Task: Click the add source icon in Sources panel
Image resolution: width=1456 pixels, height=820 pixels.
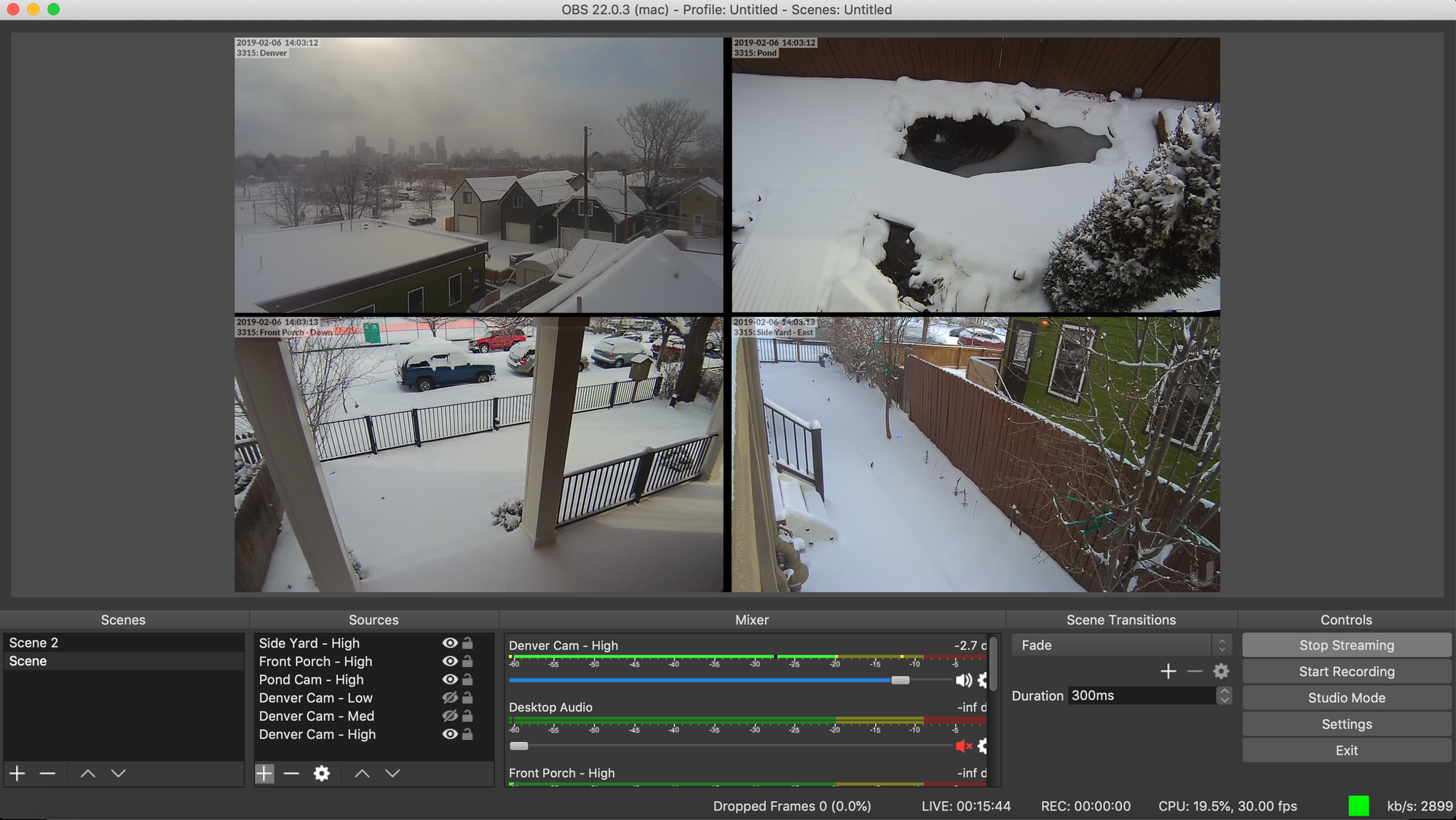Action: coord(264,771)
